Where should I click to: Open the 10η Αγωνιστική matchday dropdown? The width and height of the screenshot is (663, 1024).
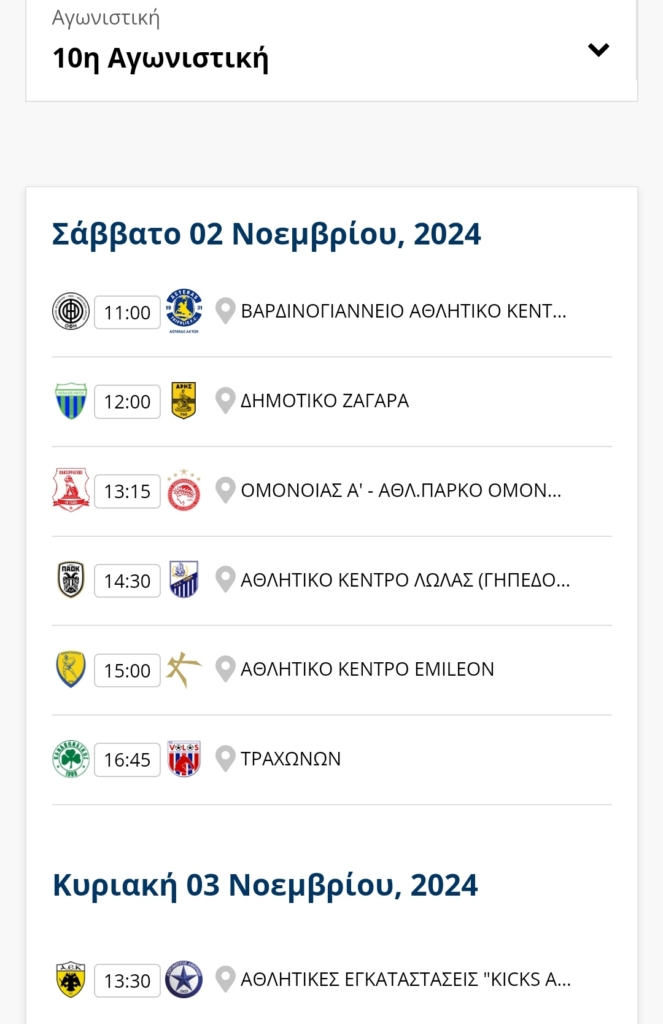click(x=331, y=49)
